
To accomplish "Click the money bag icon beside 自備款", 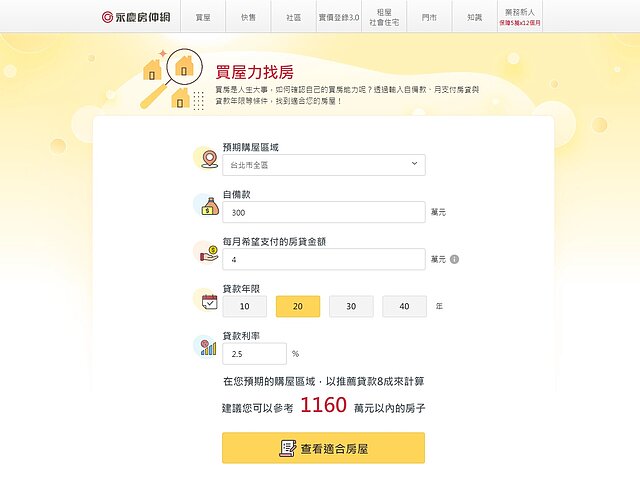I will (x=209, y=208).
